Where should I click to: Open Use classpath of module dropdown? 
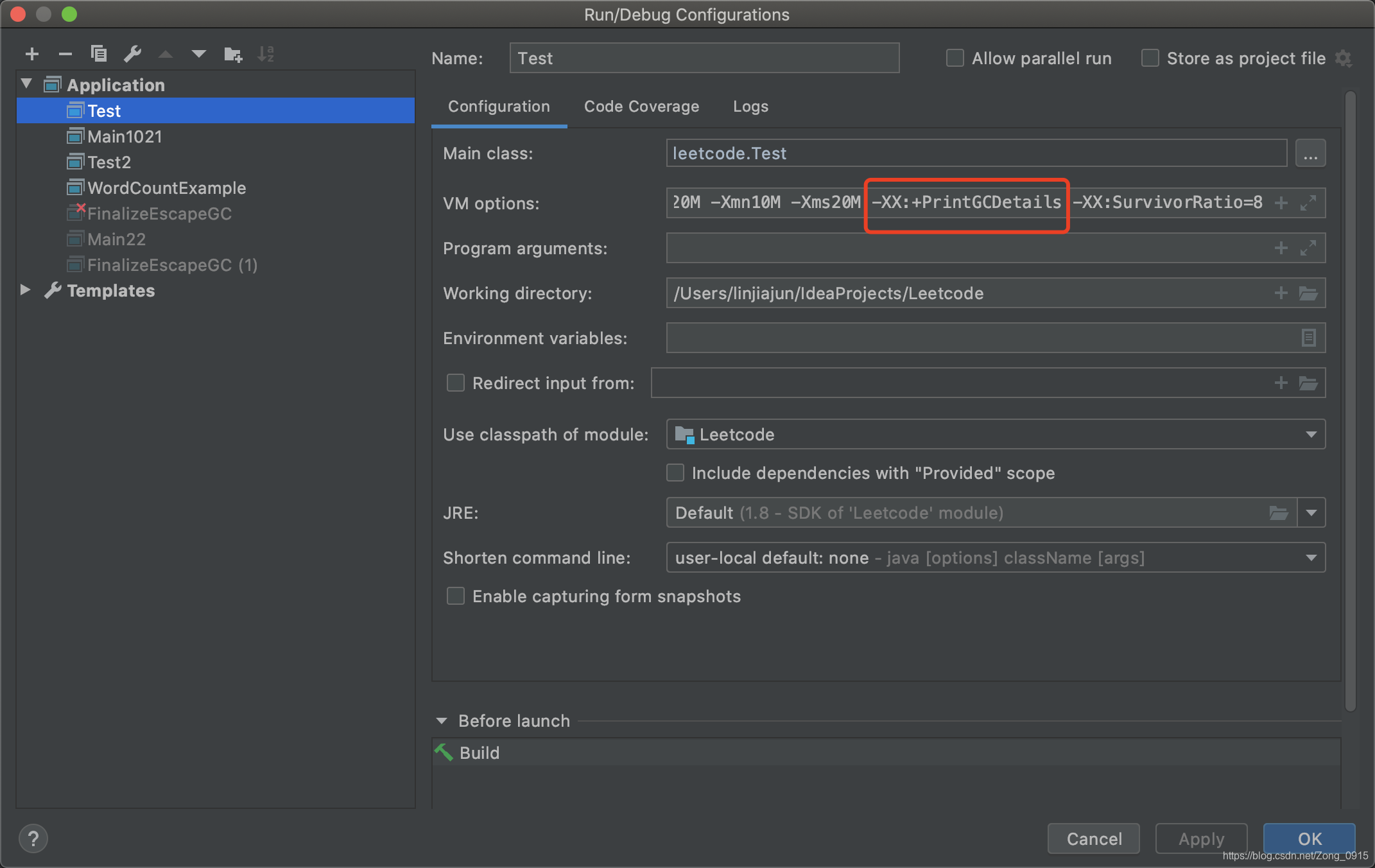pyautogui.click(x=996, y=435)
